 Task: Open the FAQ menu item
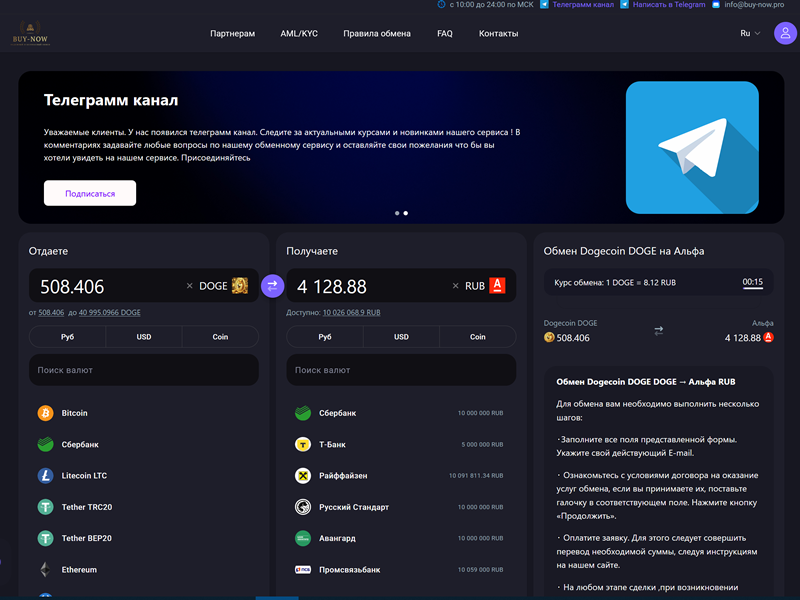click(x=445, y=33)
